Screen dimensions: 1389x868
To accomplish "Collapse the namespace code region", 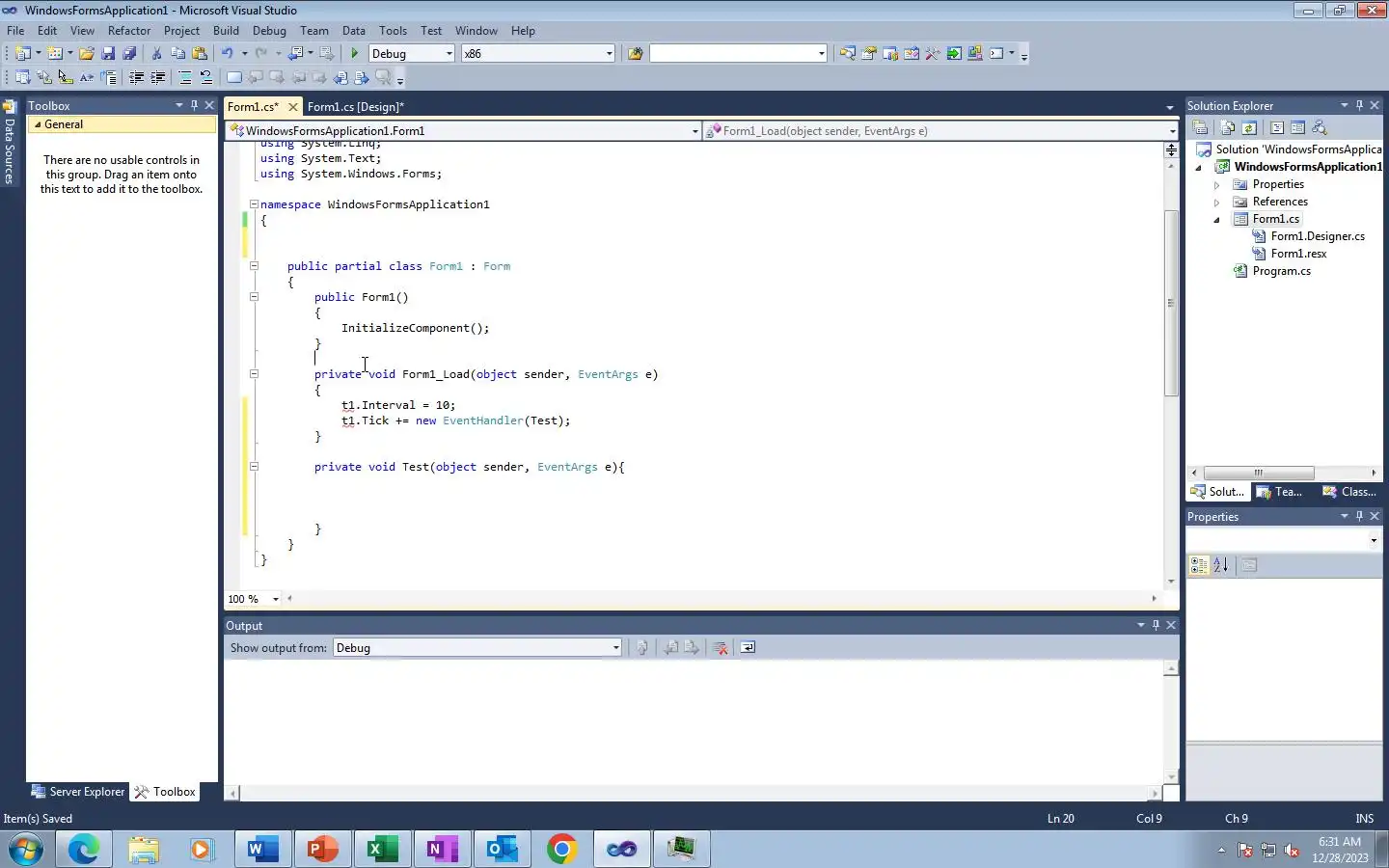I will tap(254, 204).
